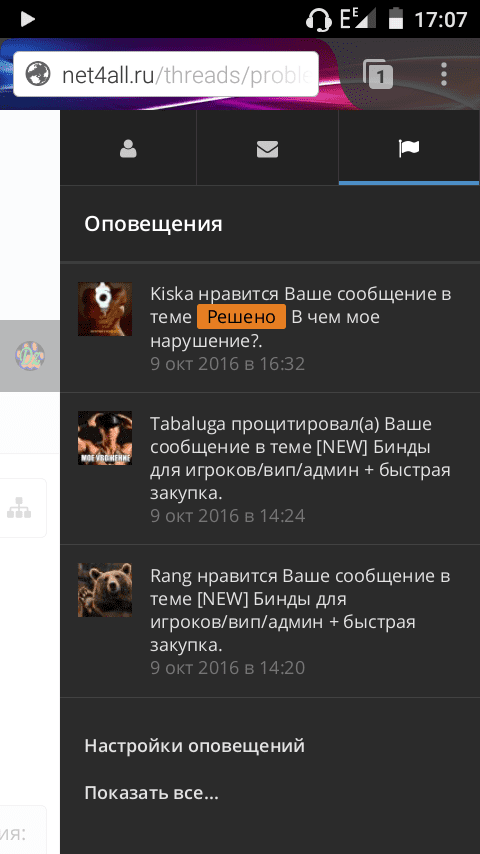
Task: Tap the sitemap hierarchy icon at left
Action: click(x=19, y=508)
